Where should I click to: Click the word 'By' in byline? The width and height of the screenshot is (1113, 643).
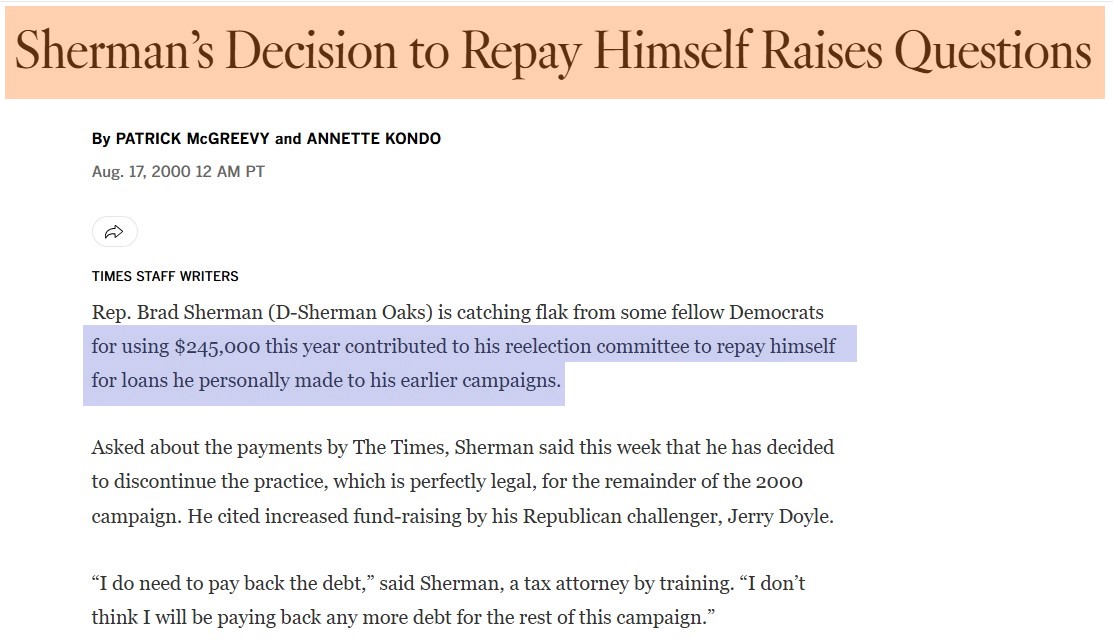click(x=101, y=139)
